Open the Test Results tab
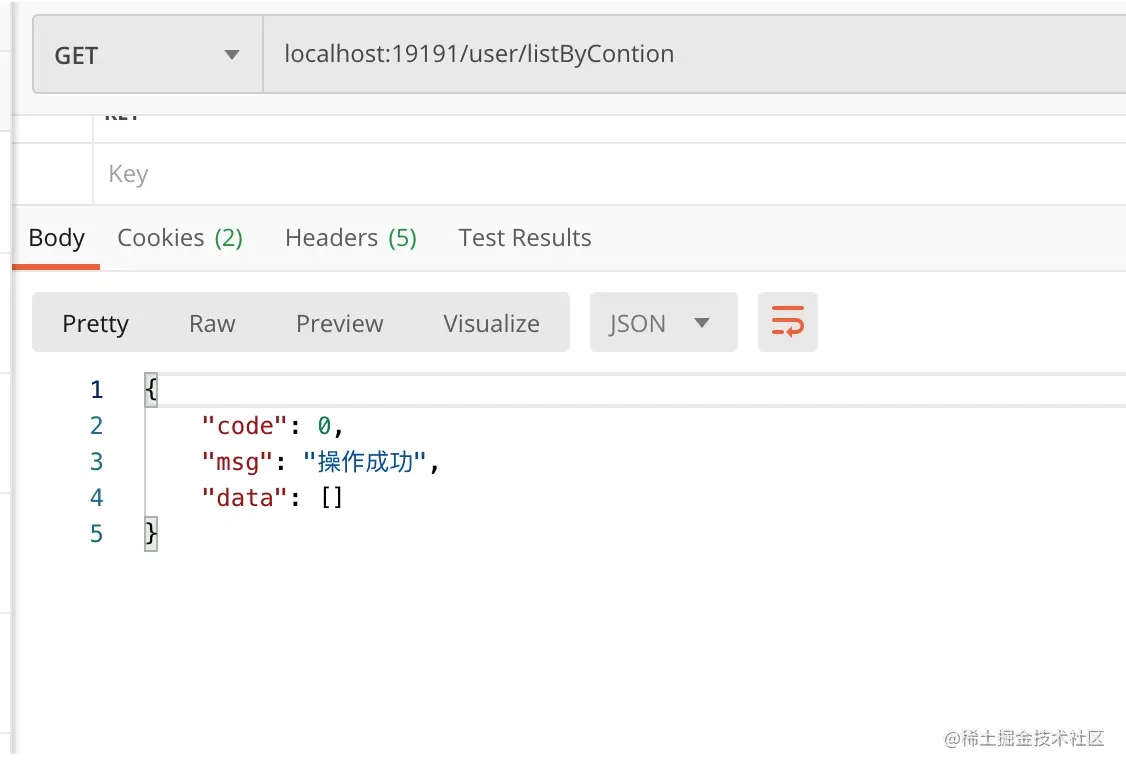 (525, 238)
